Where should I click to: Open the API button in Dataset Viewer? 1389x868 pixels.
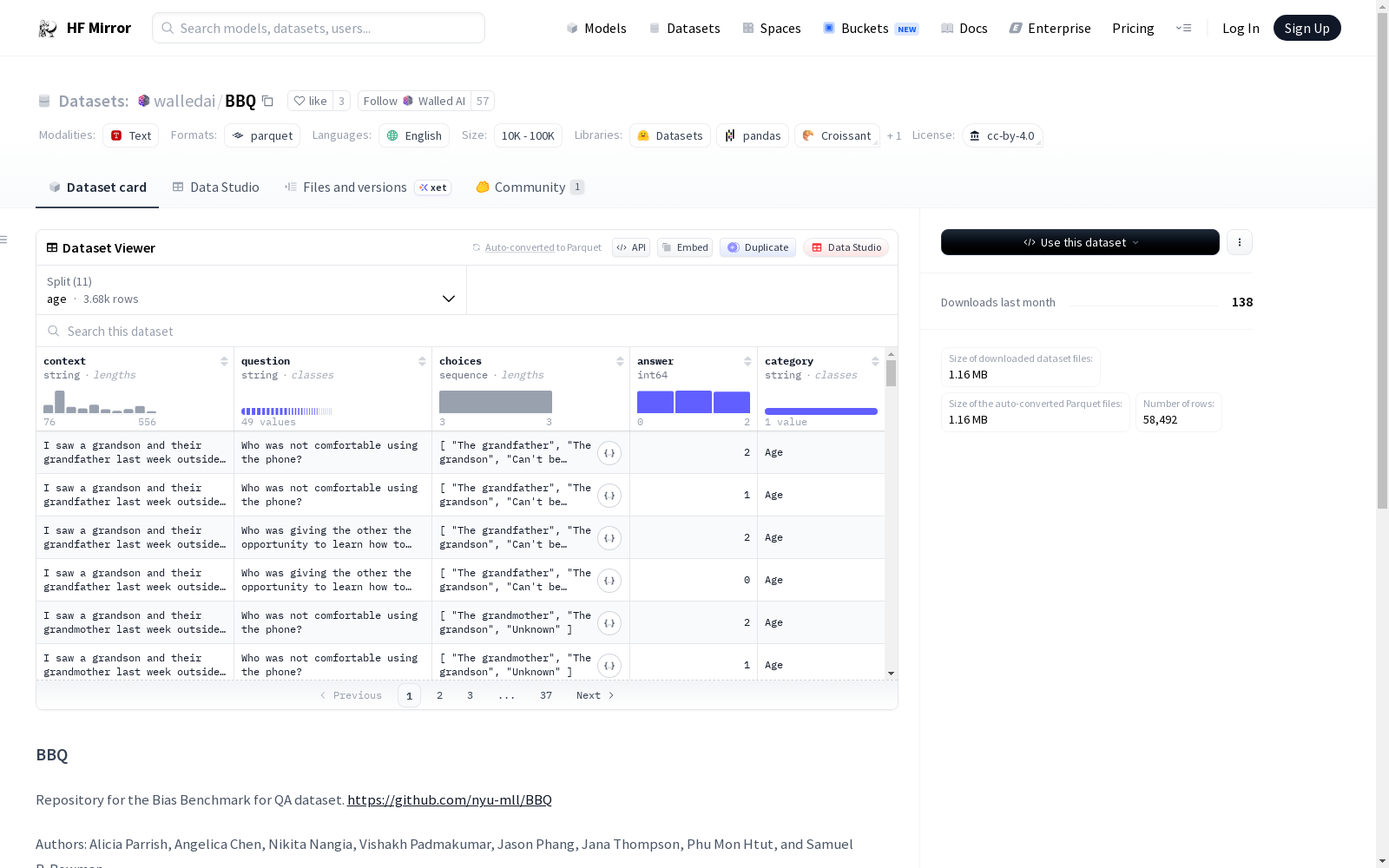pos(631,247)
